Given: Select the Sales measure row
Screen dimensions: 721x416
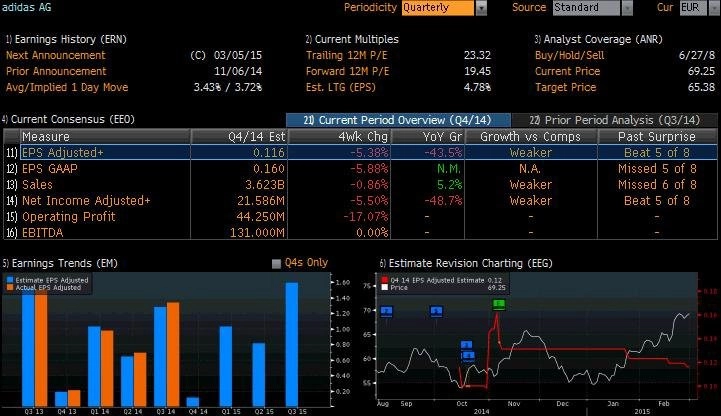Looking at the screenshot, I should click(360, 185).
